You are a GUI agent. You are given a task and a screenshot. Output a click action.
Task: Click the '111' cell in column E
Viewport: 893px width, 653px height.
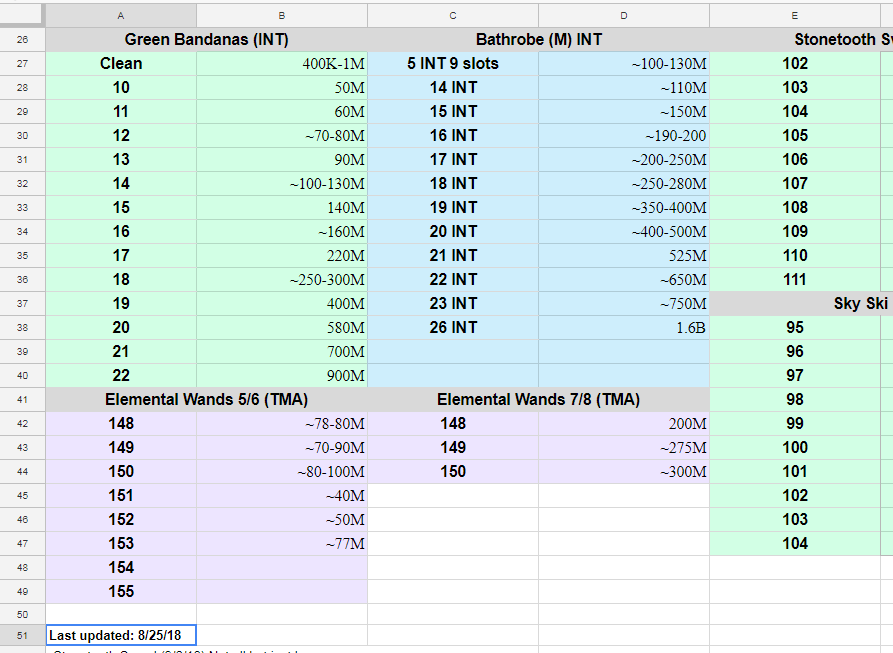tap(794, 280)
